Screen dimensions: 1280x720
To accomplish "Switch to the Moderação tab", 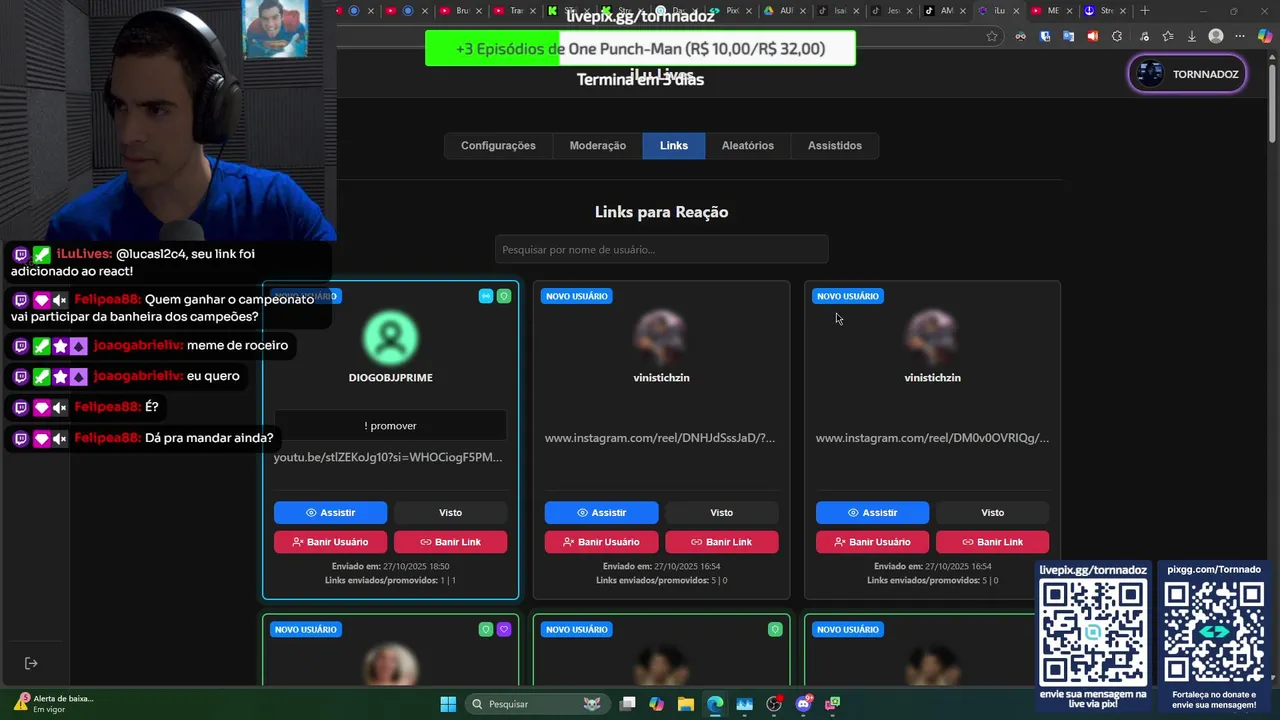I will pos(598,146).
